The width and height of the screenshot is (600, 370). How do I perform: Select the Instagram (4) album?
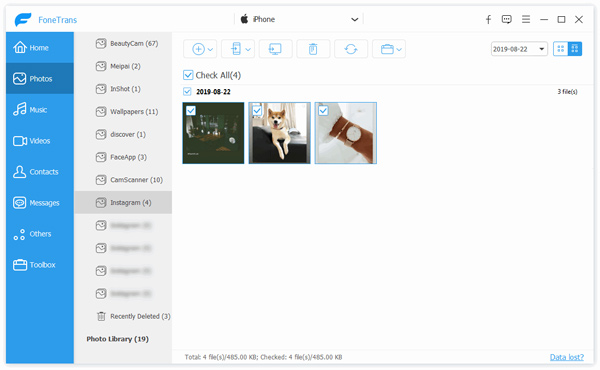pyautogui.click(x=124, y=202)
